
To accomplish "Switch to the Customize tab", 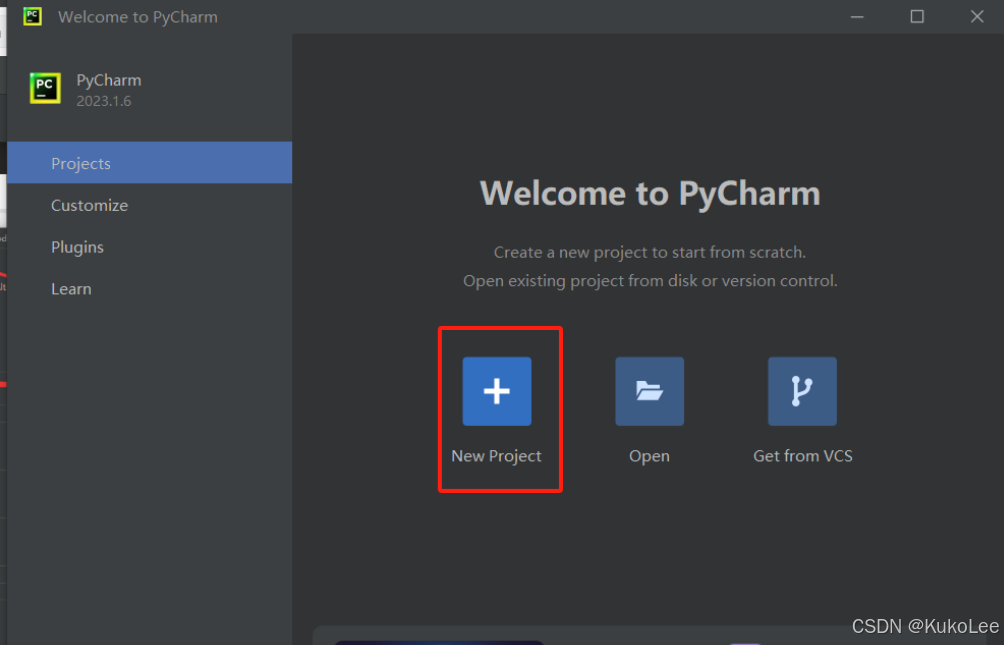I will click(x=150, y=205).
